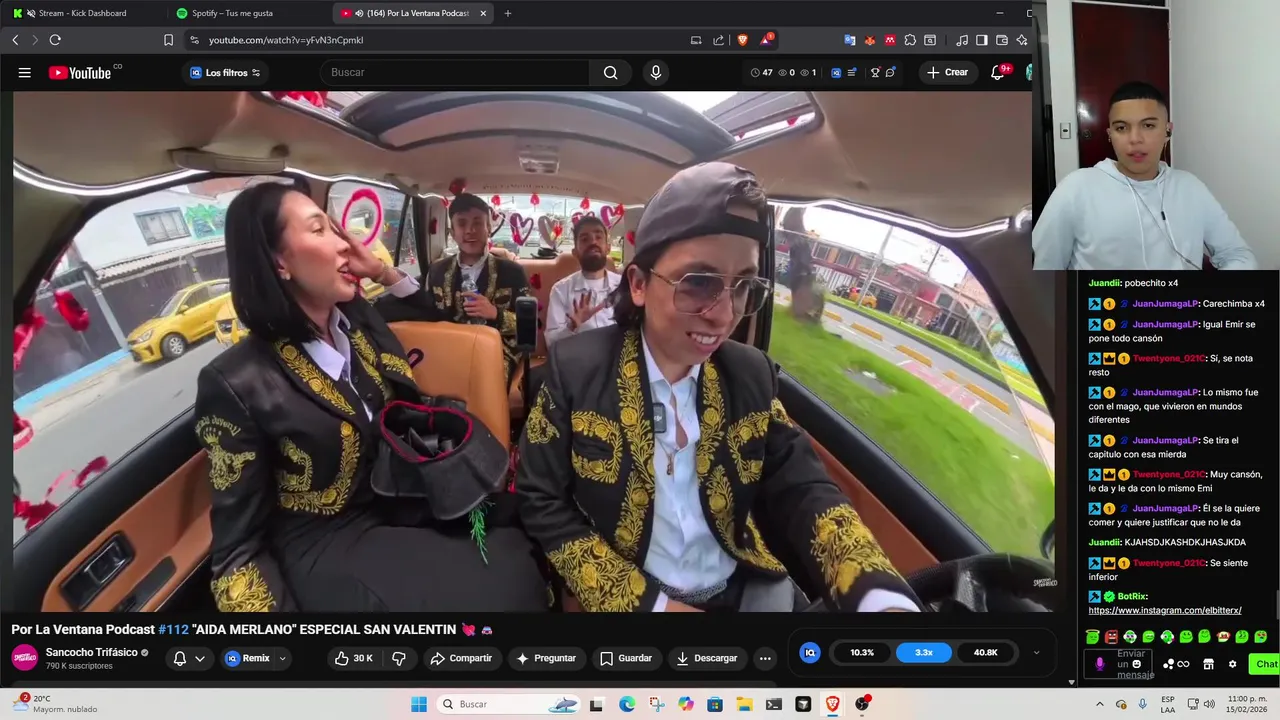The height and width of the screenshot is (720, 1280).
Task: Open the Los filtros extension dropdown
Action: [225, 72]
